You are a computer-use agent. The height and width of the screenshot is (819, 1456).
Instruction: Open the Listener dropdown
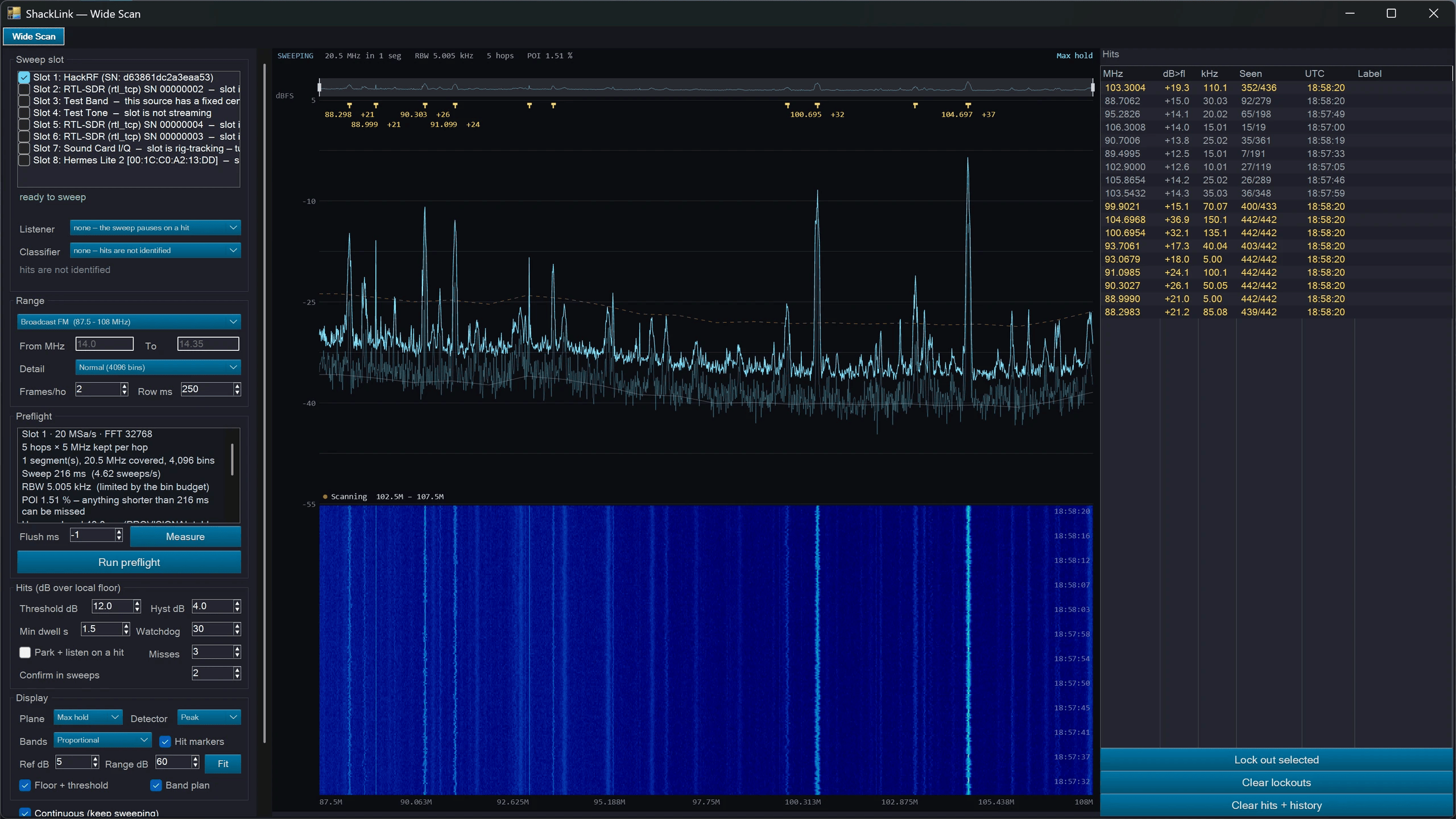(155, 227)
